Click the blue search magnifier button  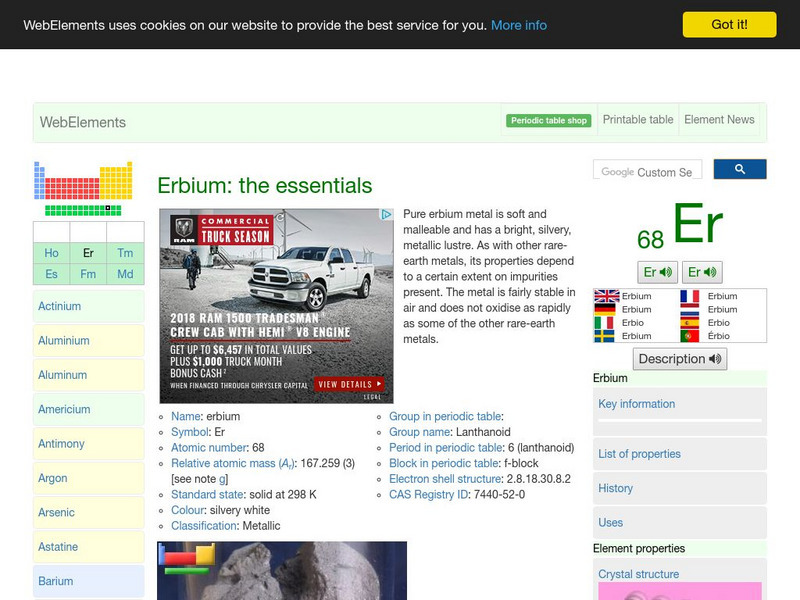(x=740, y=170)
